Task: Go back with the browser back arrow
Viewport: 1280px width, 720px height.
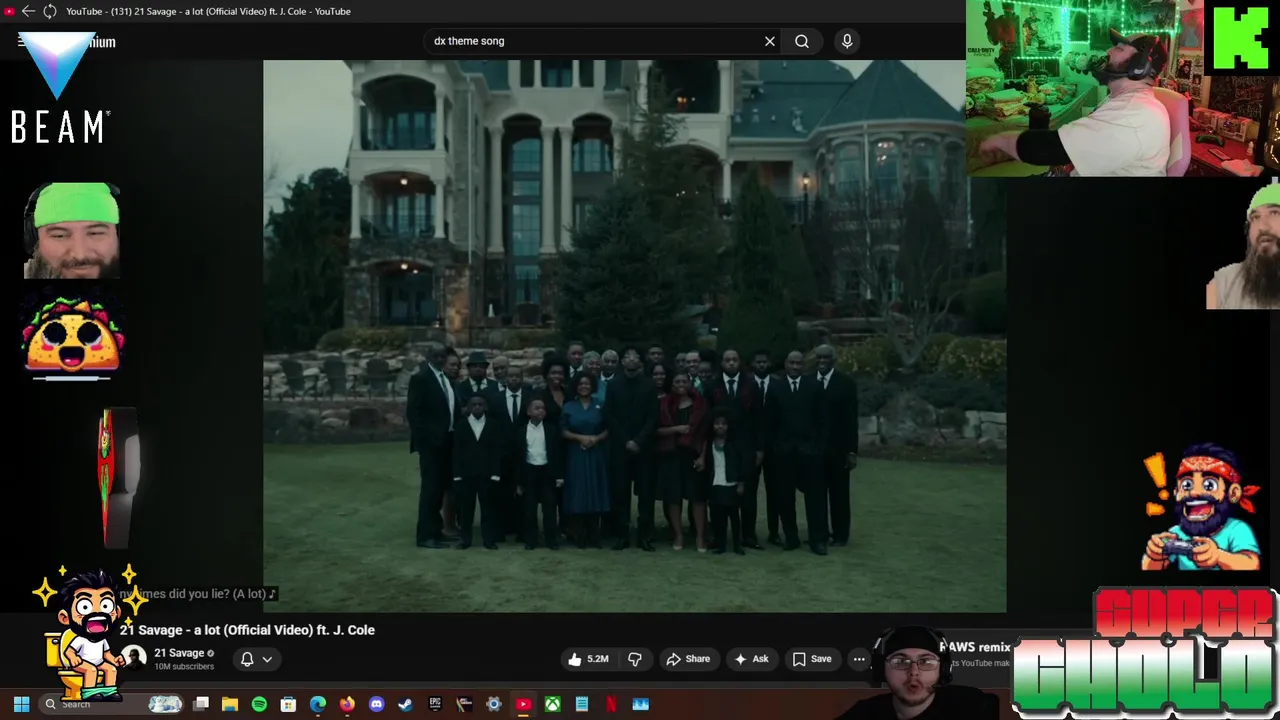Action: [28, 11]
